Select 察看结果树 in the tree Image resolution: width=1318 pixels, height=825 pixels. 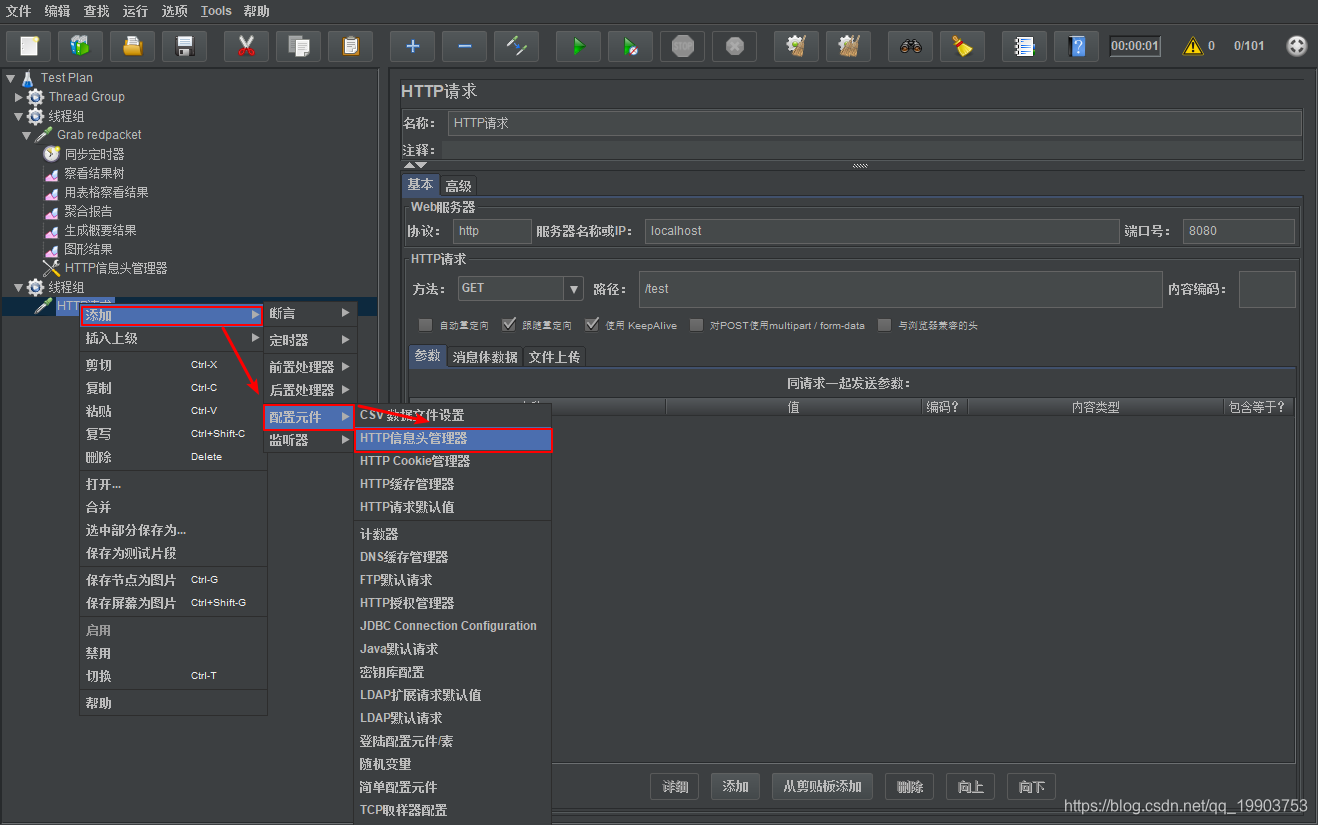(x=94, y=173)
